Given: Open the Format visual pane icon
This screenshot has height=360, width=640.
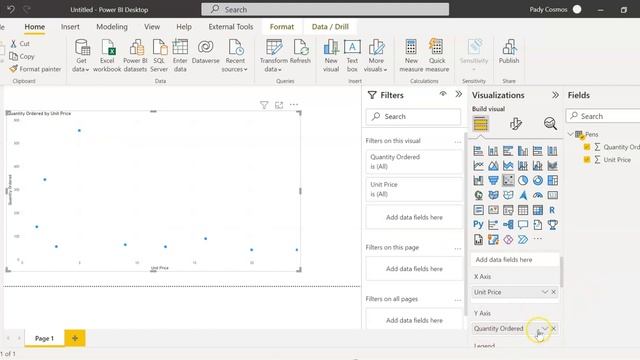Looking at the screenshot, I should pos(516,124).
